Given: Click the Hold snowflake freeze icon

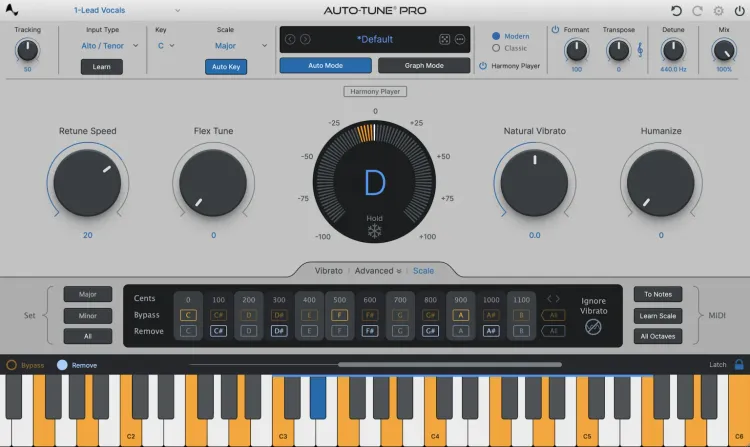Looking at the screenshot, I should click(374, 231).
